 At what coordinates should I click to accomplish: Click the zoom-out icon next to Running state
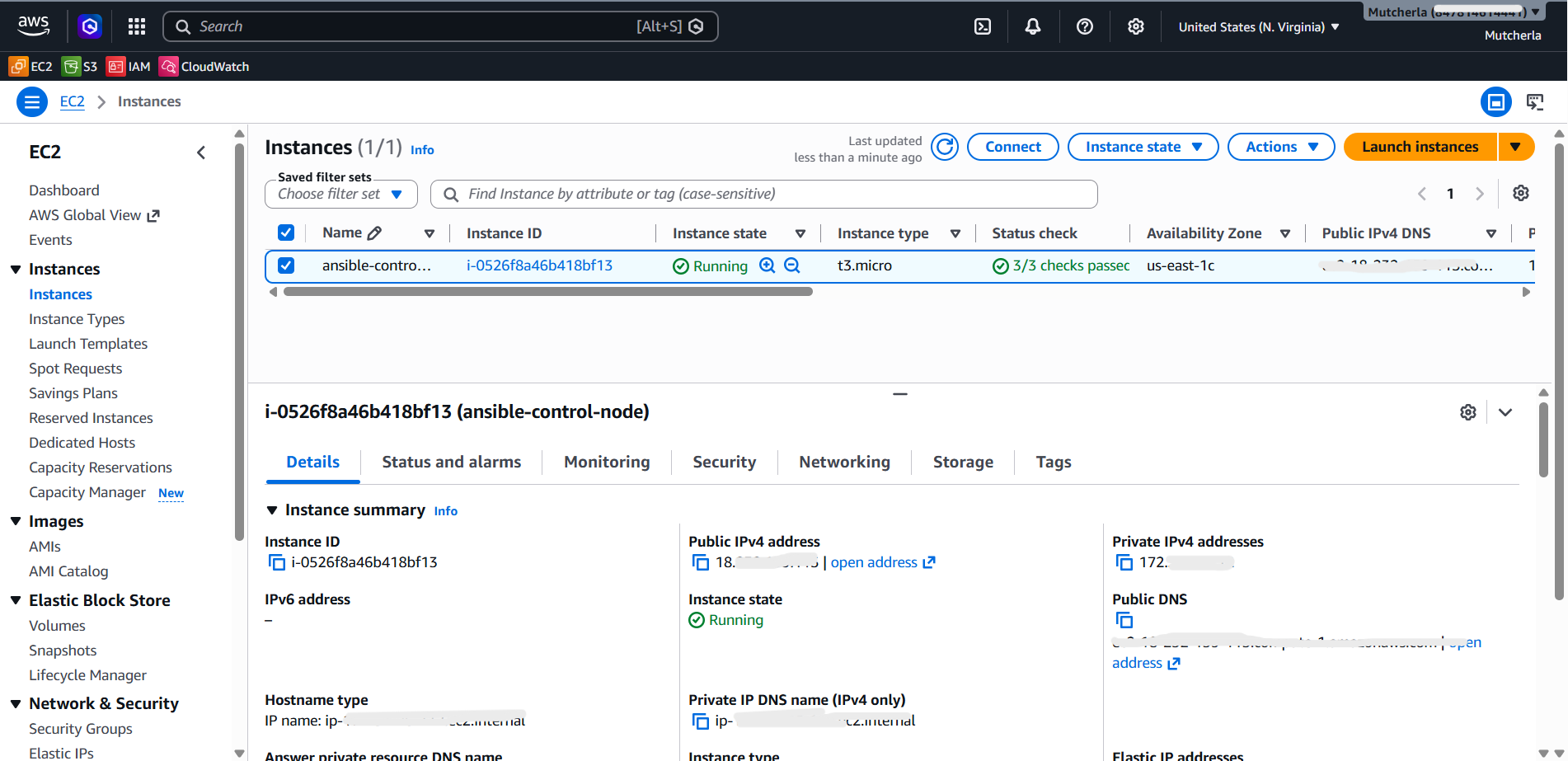(x=792, y=265)
